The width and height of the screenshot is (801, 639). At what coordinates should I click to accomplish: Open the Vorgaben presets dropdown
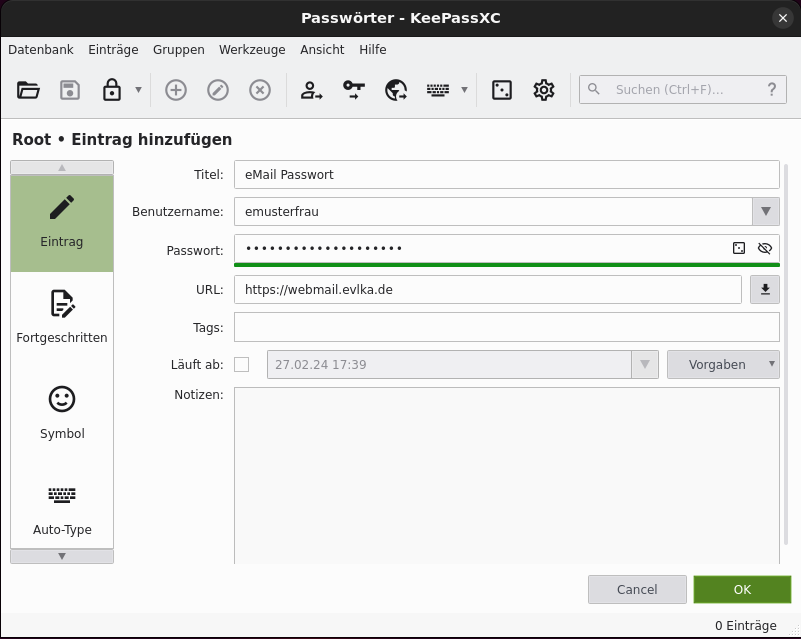point(723,365)
